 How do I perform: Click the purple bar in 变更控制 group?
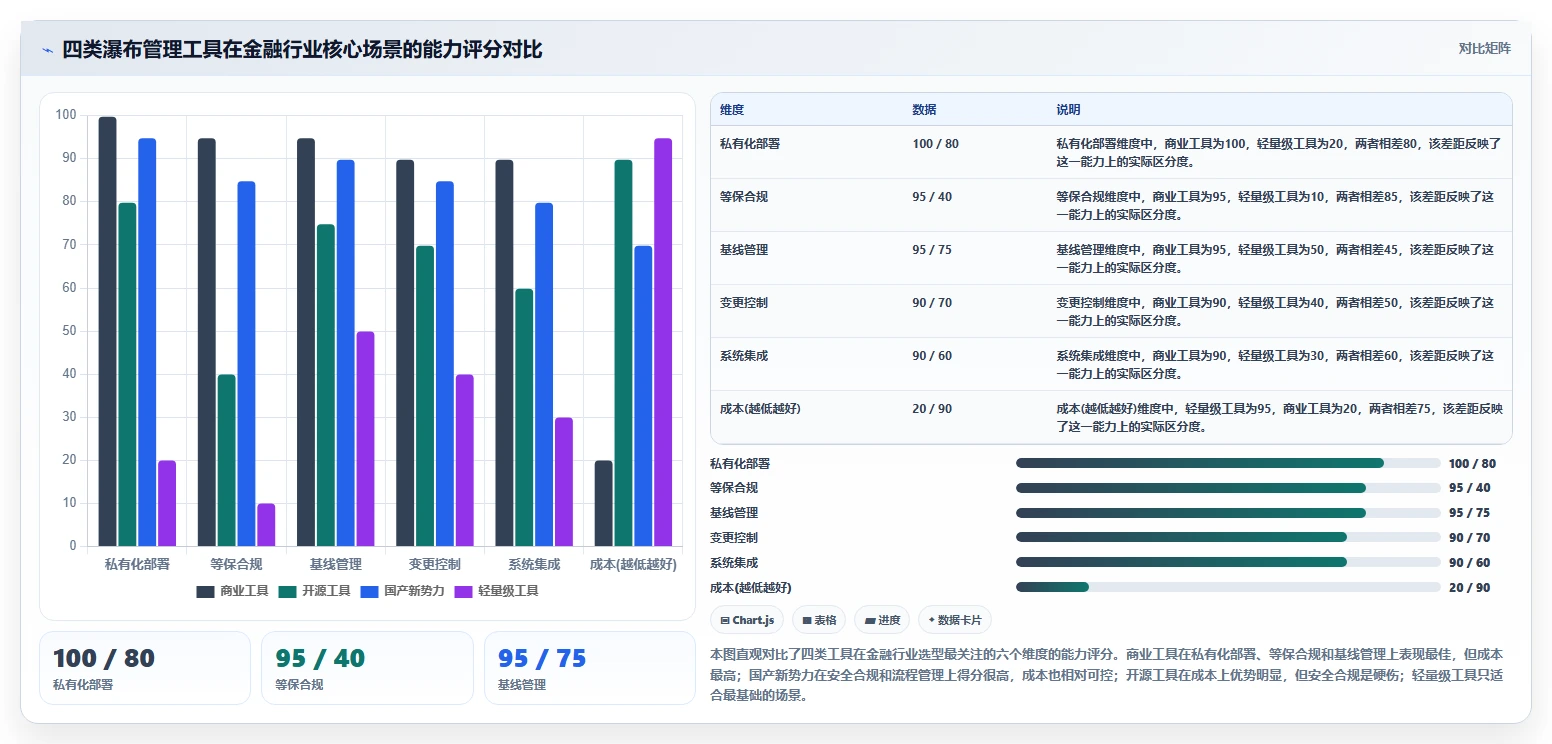tap(464, 460)
